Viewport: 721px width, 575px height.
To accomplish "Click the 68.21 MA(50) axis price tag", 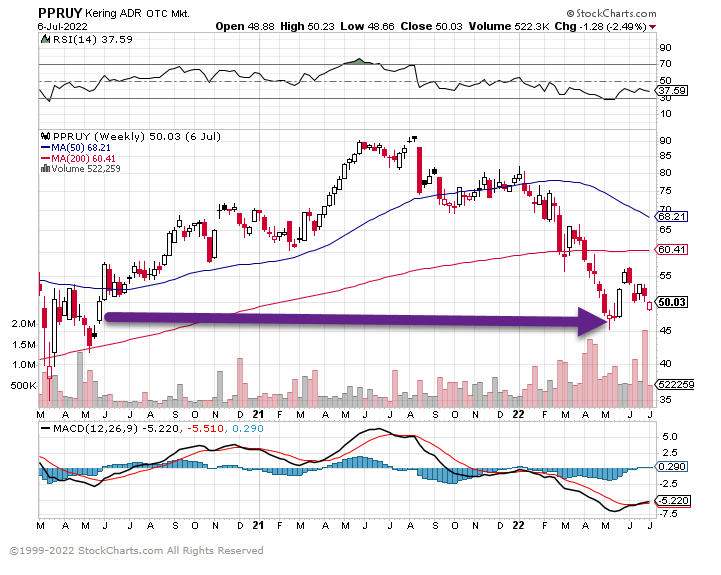I will click(673, 216).
